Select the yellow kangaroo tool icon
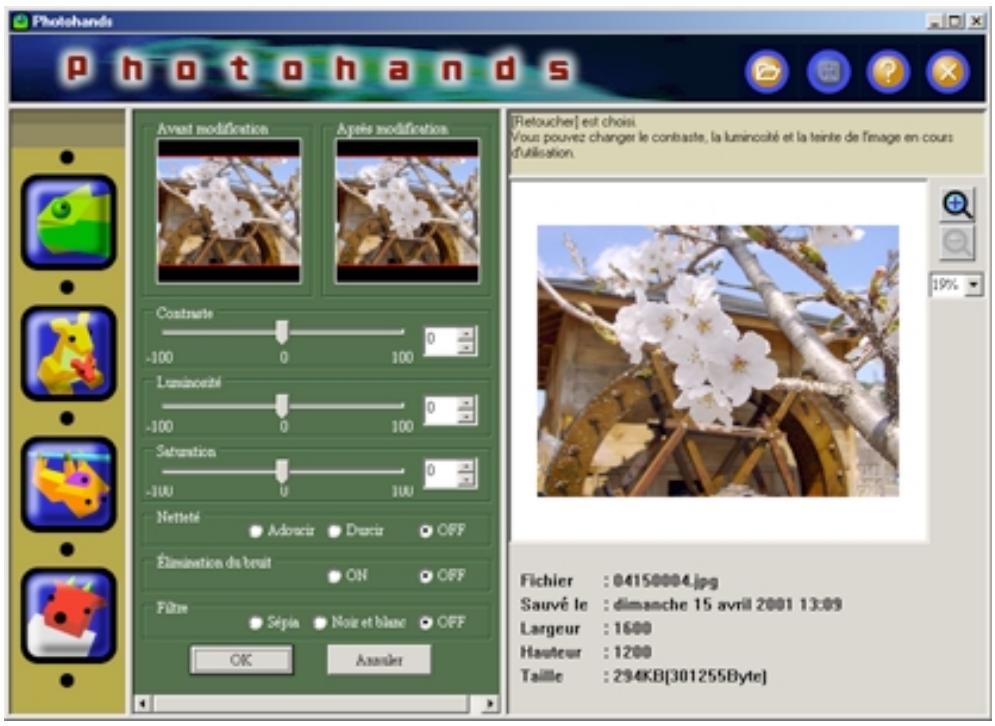This screenshot has width=995, height=726. (x=69, y=353)
